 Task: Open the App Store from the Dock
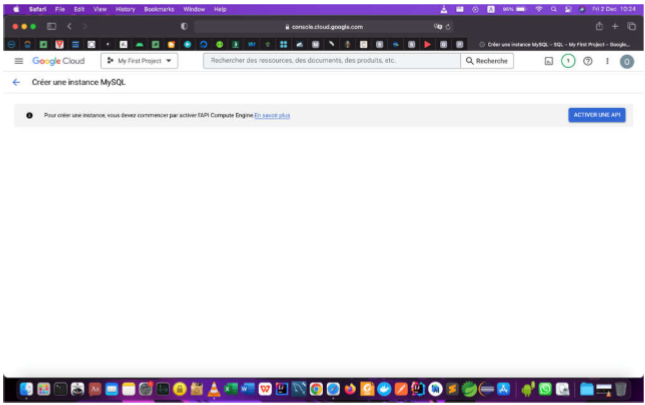click(503, 389)
